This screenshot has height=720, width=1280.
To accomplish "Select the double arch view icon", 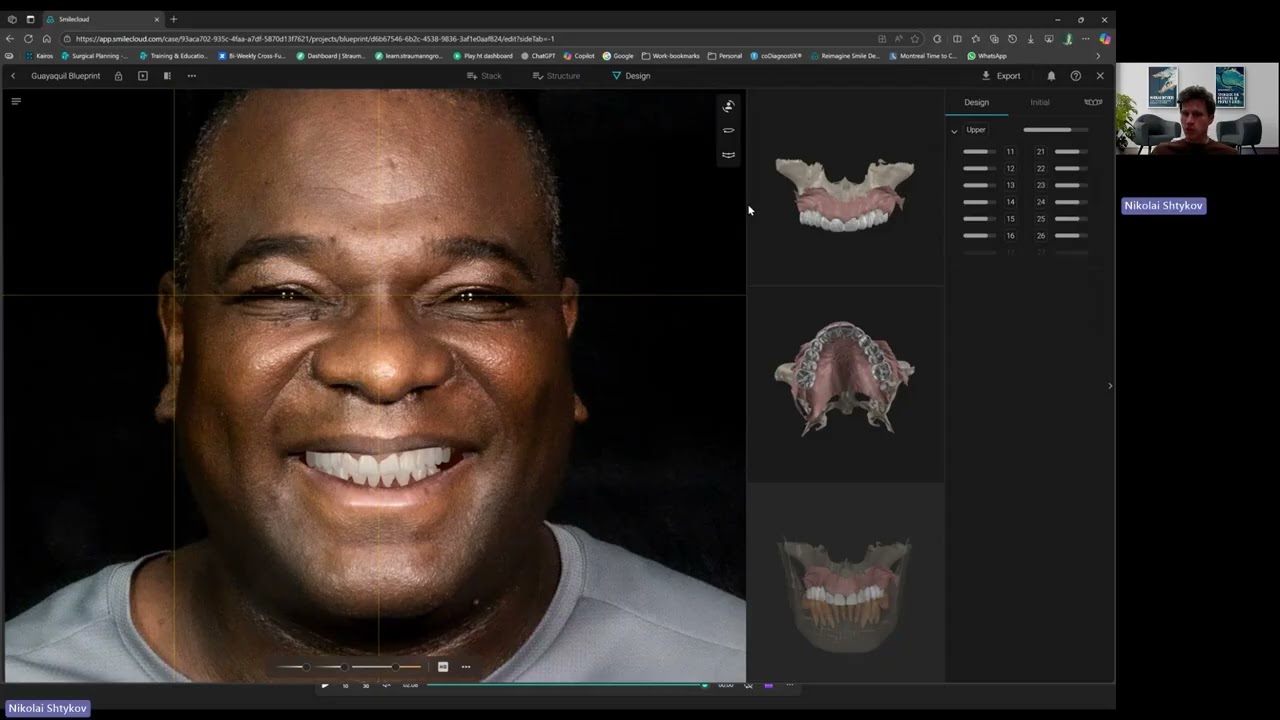I will [x=728, y=155].
